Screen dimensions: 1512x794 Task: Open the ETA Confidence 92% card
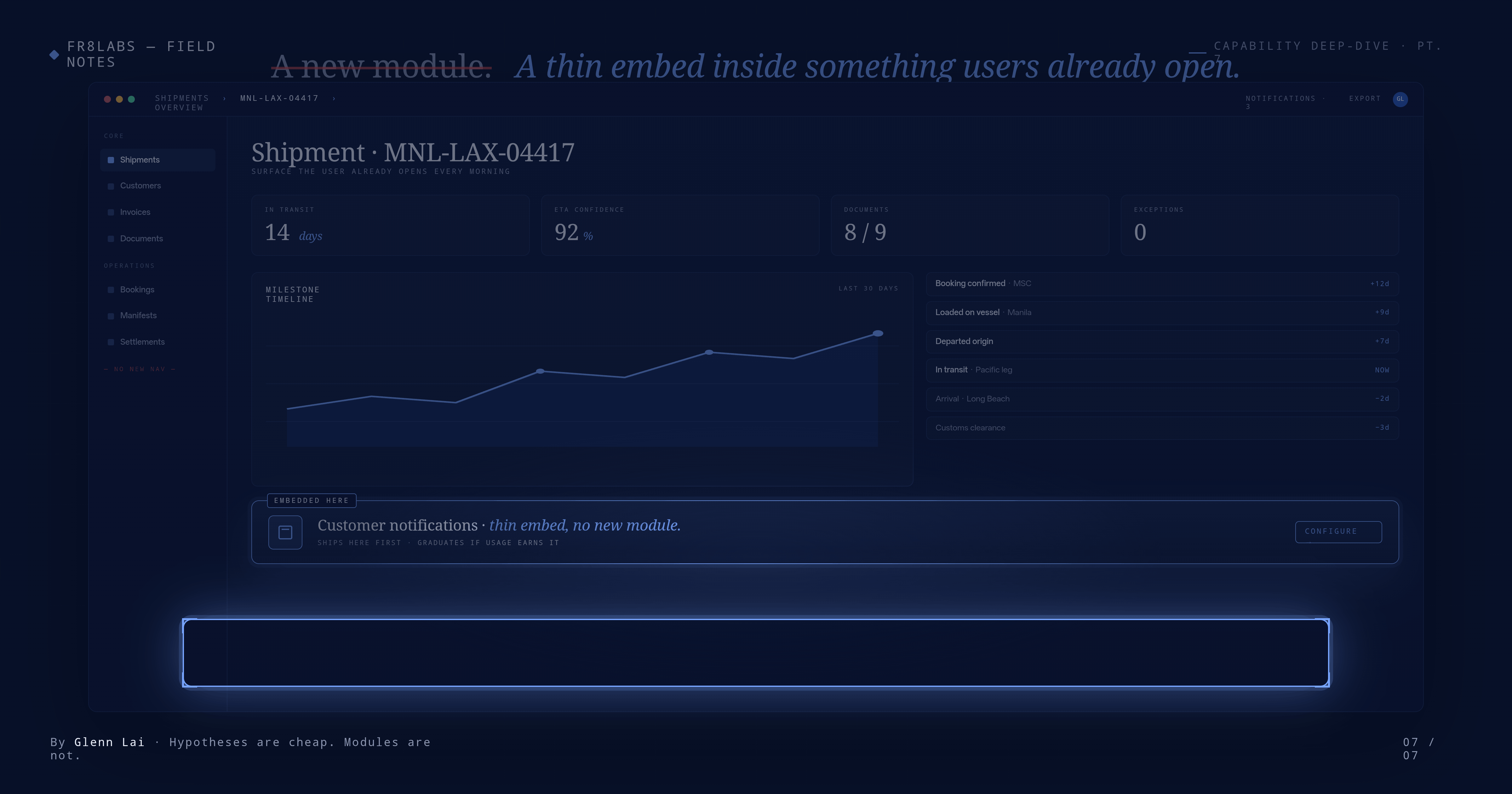click(680, 226)
